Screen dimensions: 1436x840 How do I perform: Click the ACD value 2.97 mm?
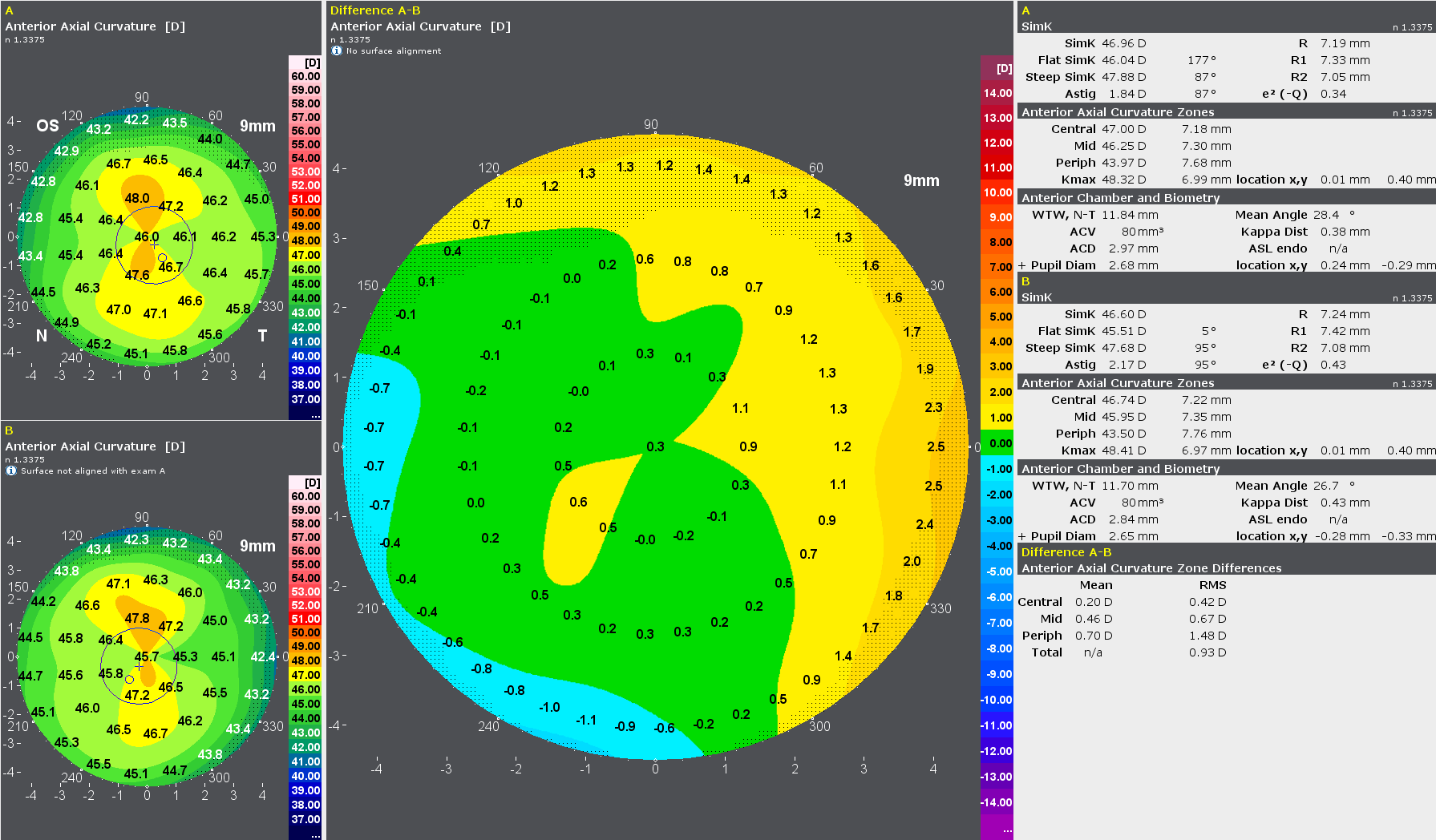[x=1133, y=248]
